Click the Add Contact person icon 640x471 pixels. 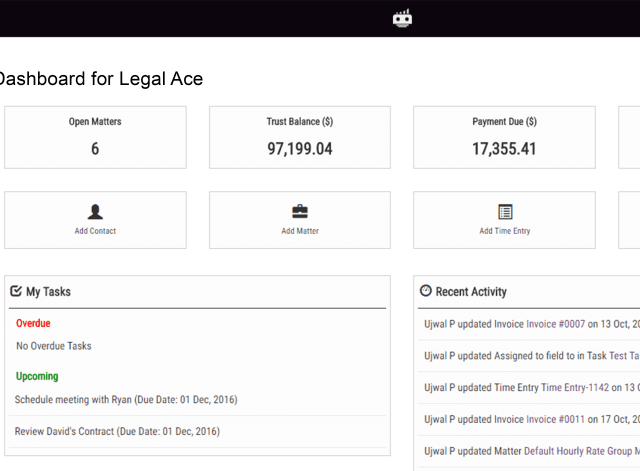click(95, 212)
